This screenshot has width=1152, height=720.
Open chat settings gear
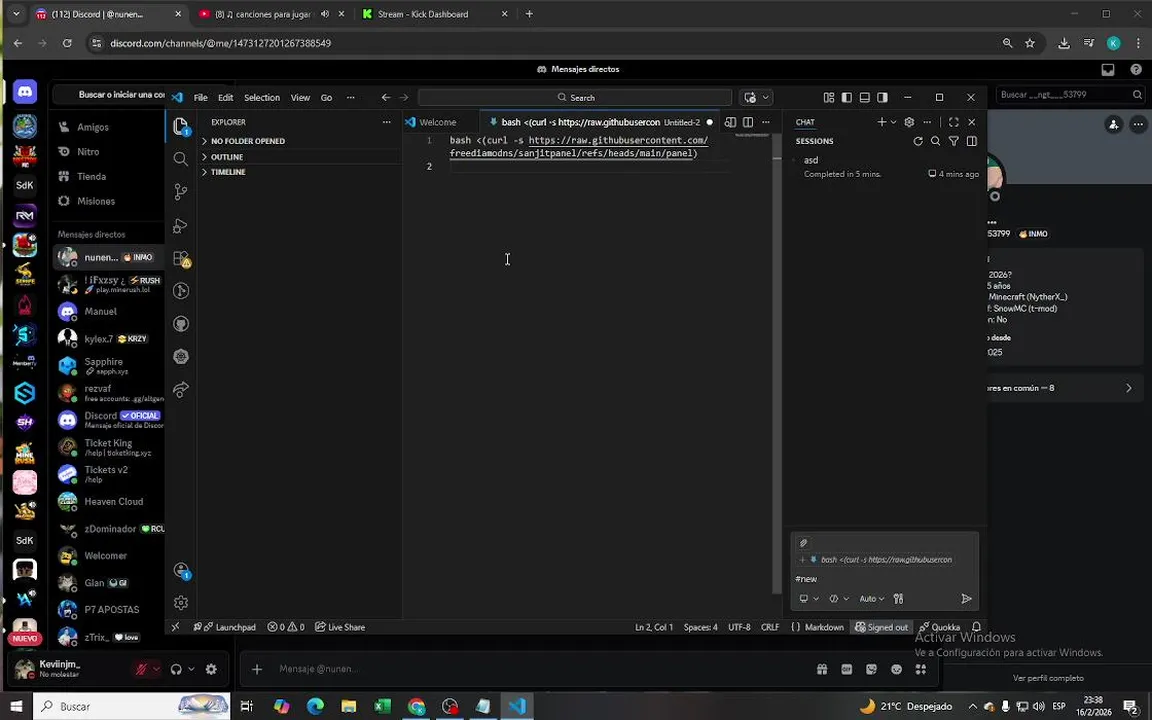909,122
